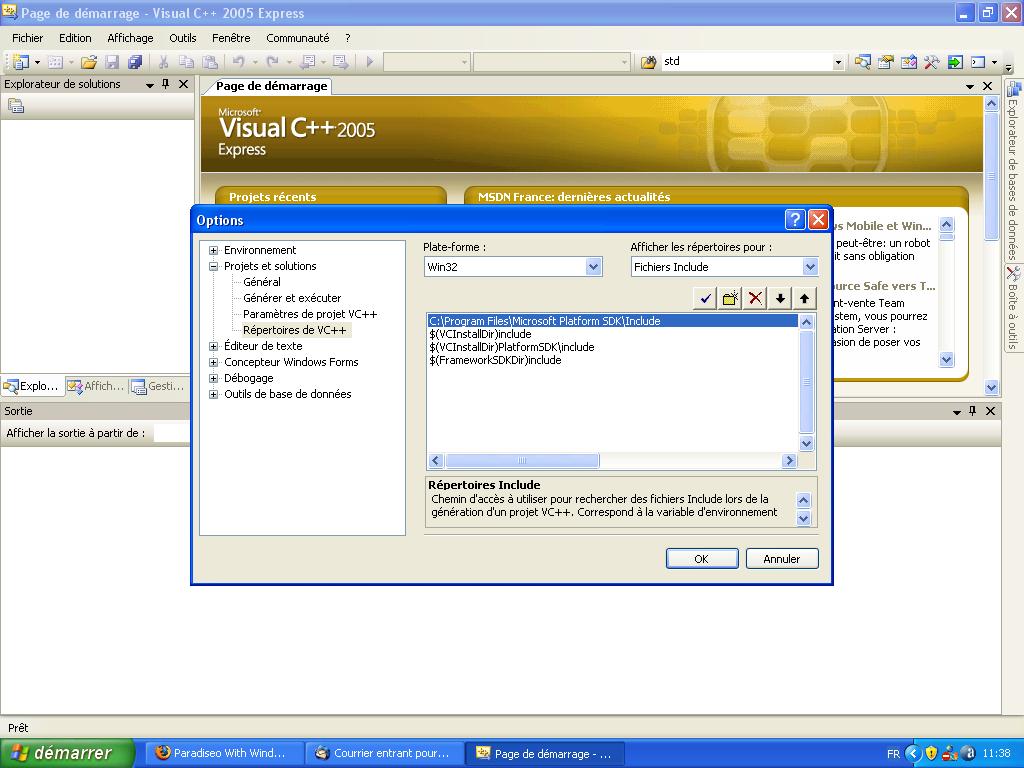Add a new line with the folder icon
The image size is (1024, 768).
731,298
